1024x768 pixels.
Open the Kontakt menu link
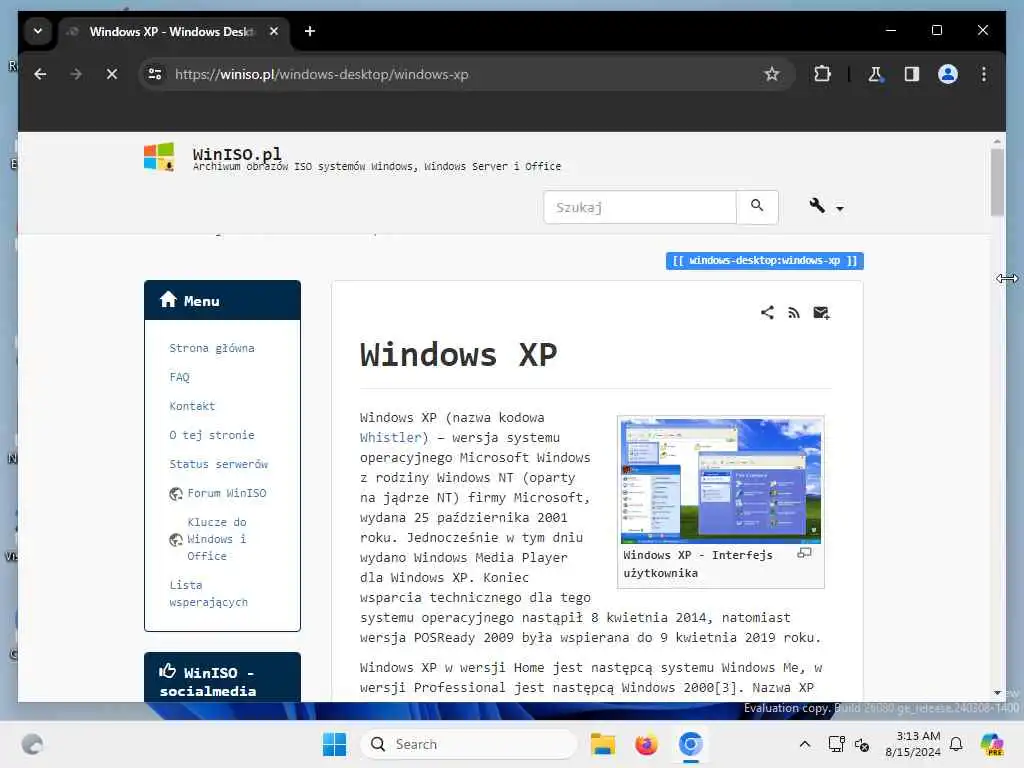192,406
